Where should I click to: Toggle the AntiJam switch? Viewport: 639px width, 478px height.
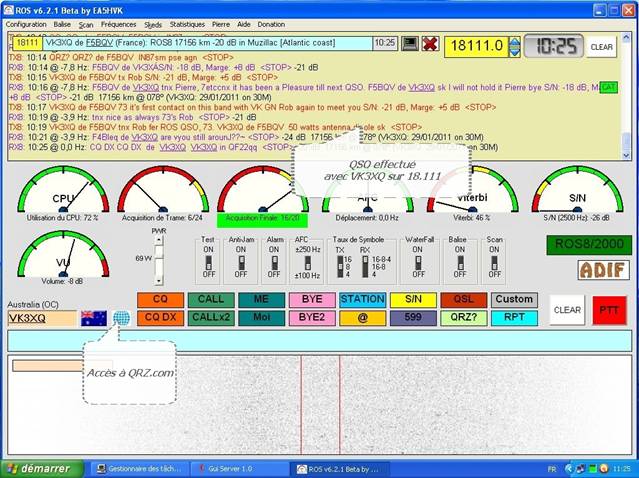tap(241, 263)
